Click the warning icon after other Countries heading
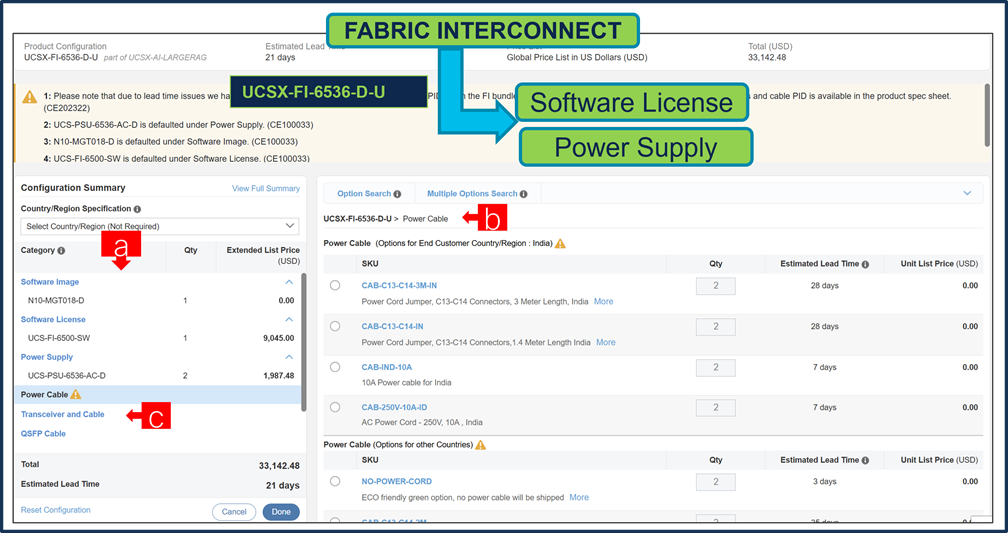Screen dimensions: 1008x533 [x=480, y=445]
